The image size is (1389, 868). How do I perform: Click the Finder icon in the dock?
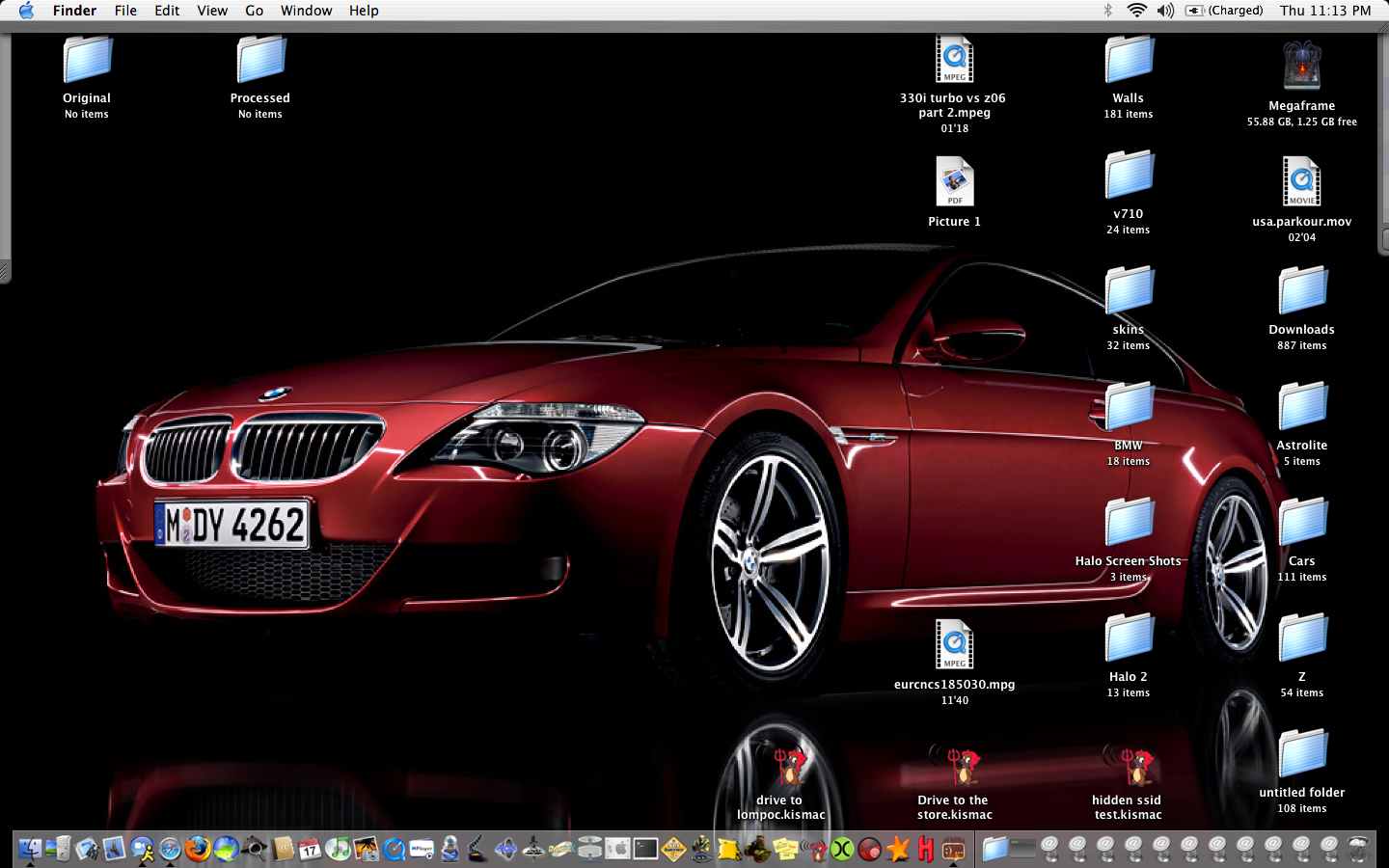point(31,849)
